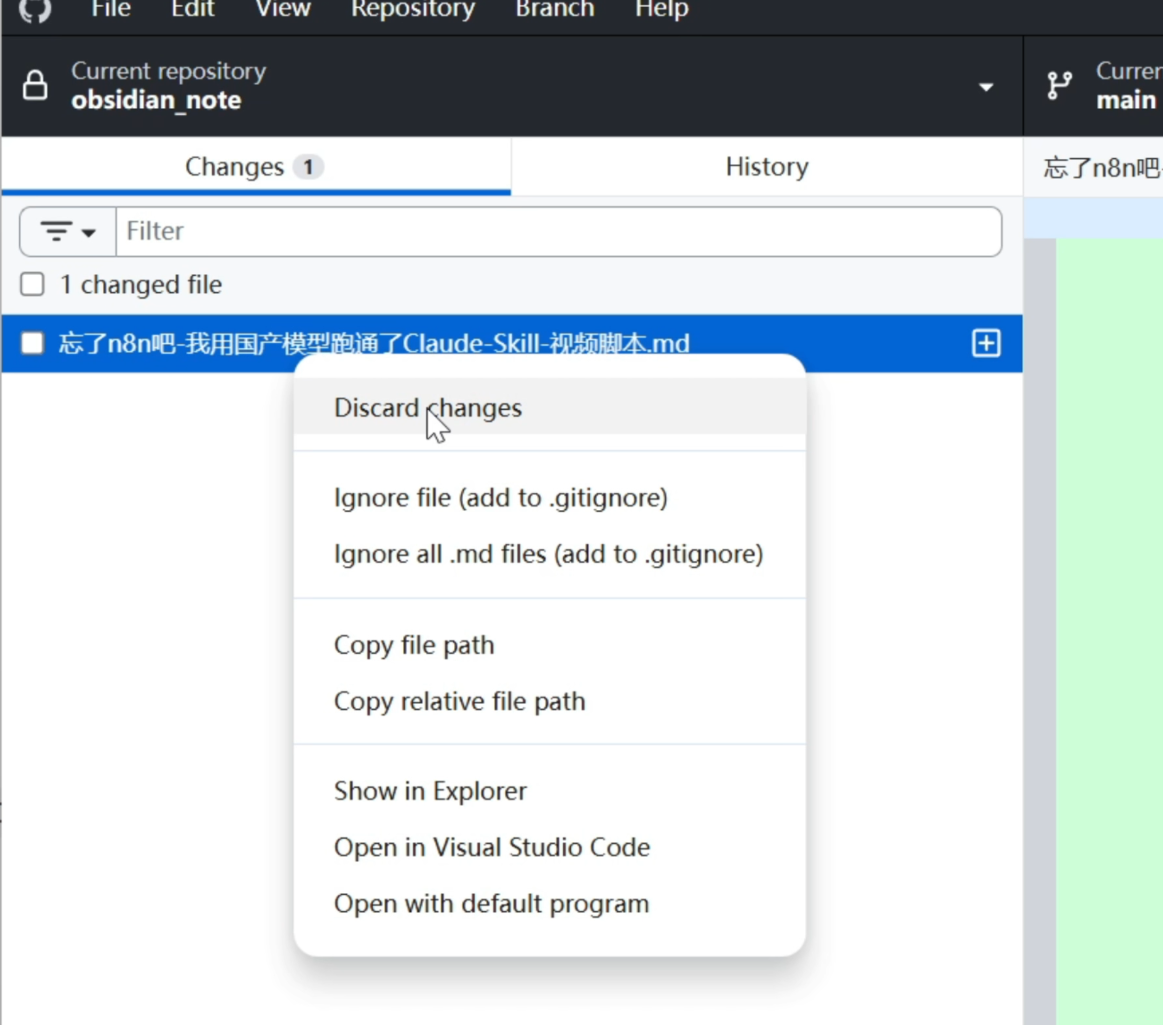This screenshot has height=1025, width=1163.
Task: Switch to the History tab
Action: click(767, 167)
